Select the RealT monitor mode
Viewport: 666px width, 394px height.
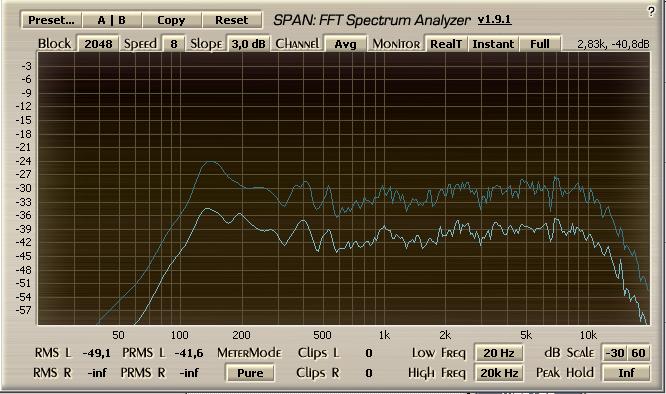coord(446,44)
